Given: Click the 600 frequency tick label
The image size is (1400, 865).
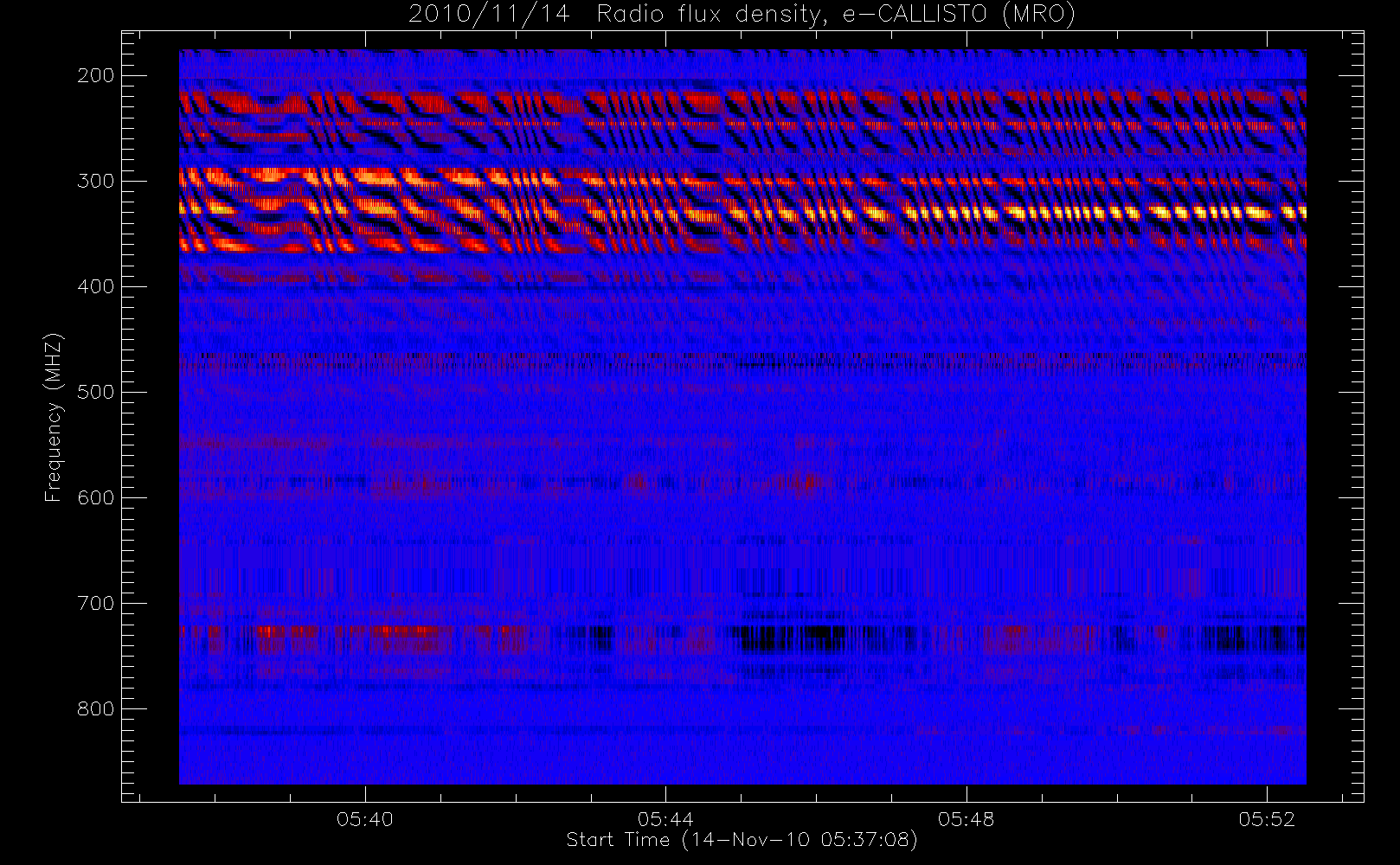Looking at the screenshot, I should 96,497.
